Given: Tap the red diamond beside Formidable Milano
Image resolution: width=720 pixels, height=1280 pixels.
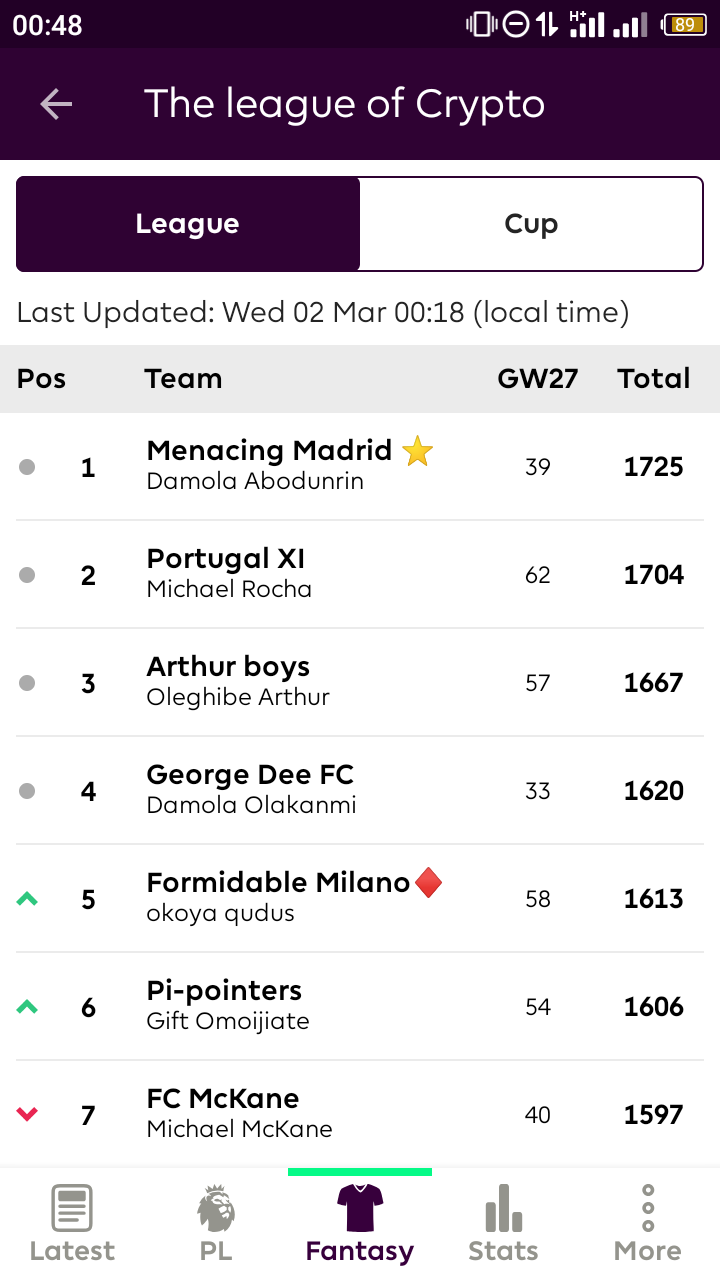Looking at the screenshot, I should click(x=429, y=883).
